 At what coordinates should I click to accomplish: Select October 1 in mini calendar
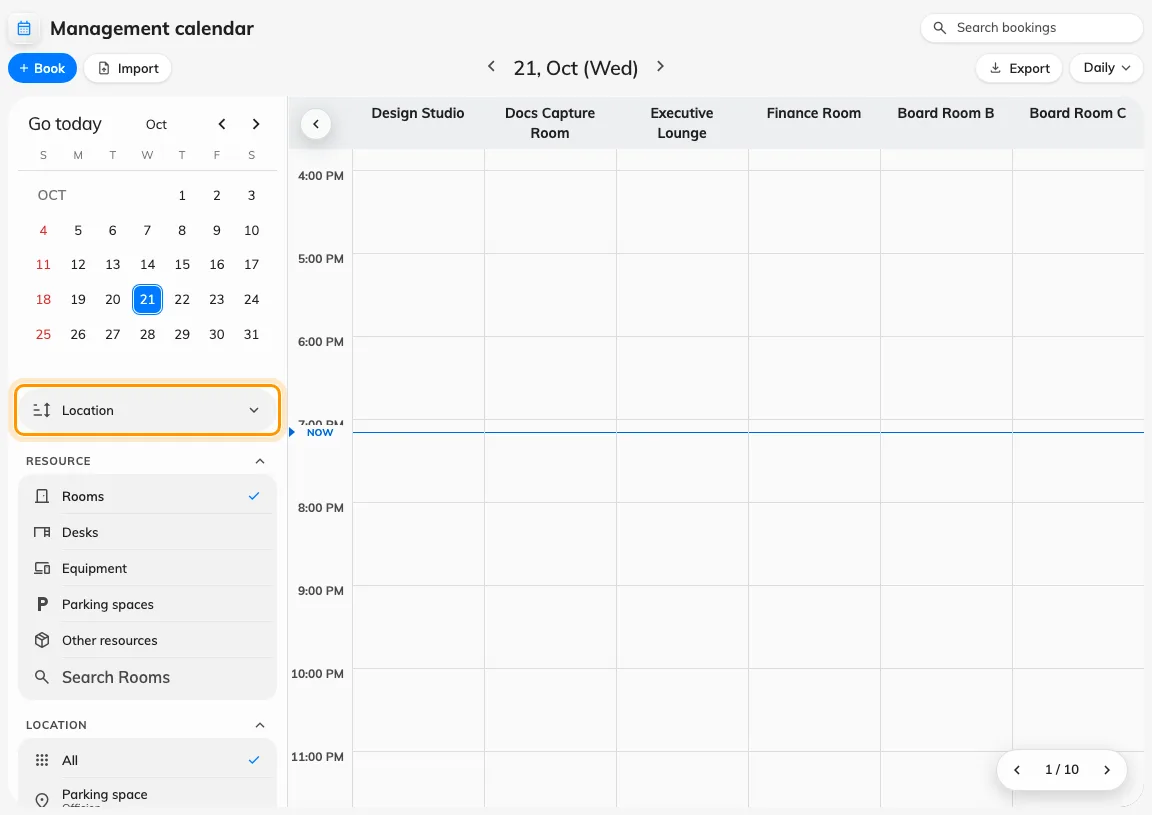click(x=182, y=195)
